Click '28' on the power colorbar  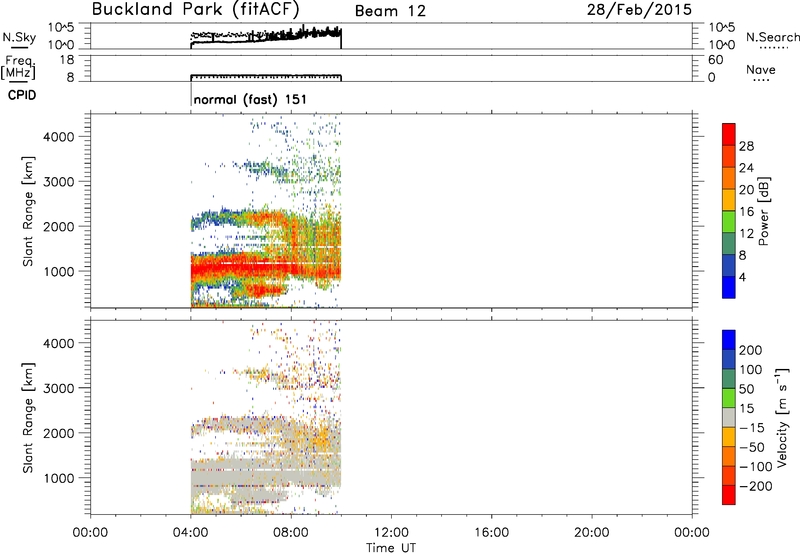[x=746, y=146]
